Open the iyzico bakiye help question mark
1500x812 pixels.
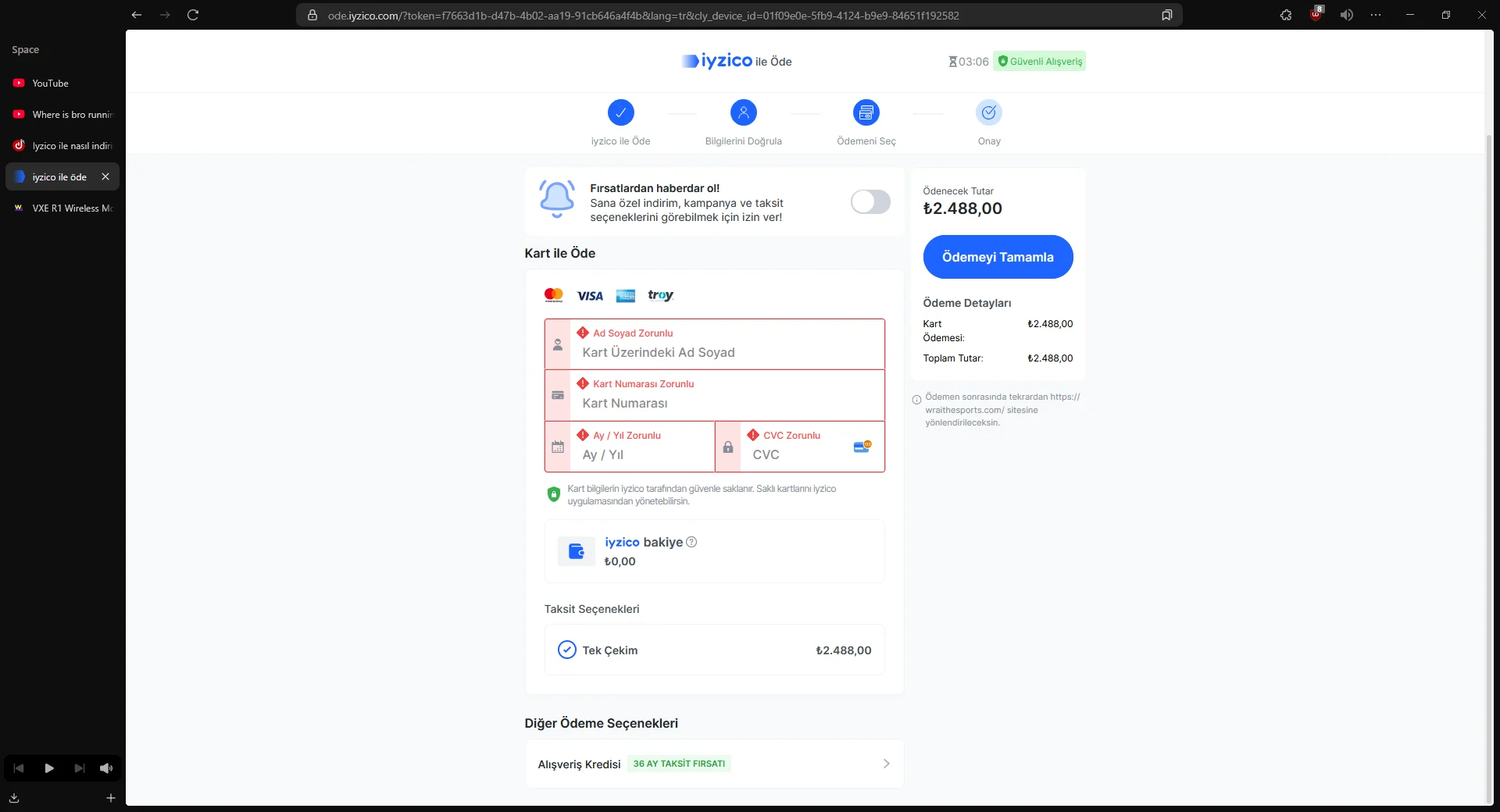[691, 542]
